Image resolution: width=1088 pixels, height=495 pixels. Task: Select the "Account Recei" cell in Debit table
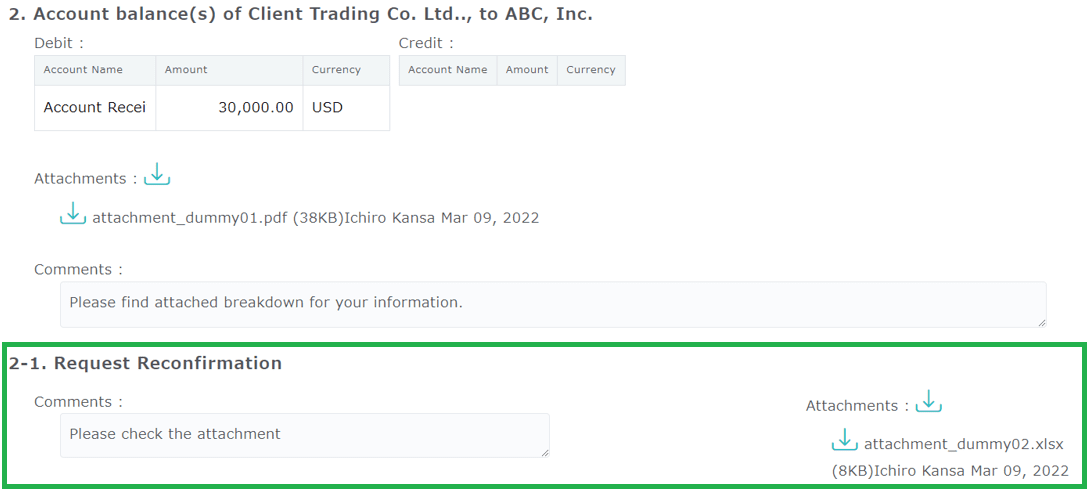point(95,107)
